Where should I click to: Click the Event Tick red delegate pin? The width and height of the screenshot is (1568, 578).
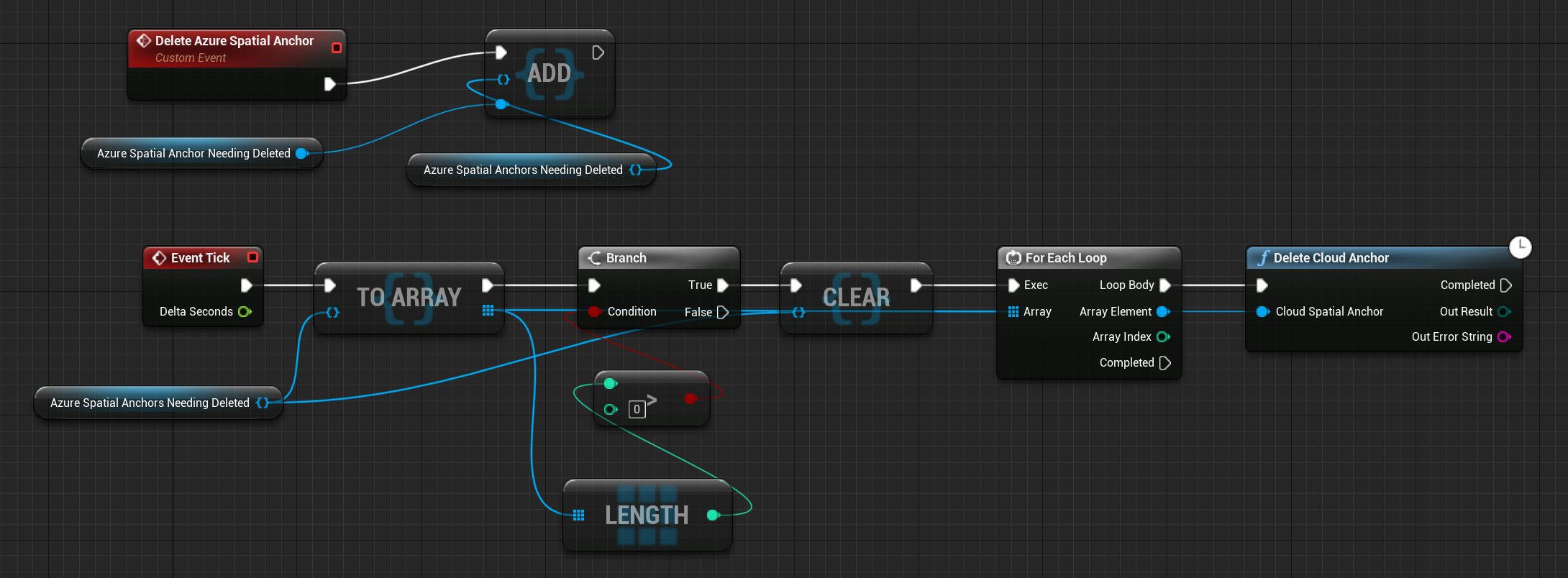tap(252, 257)
